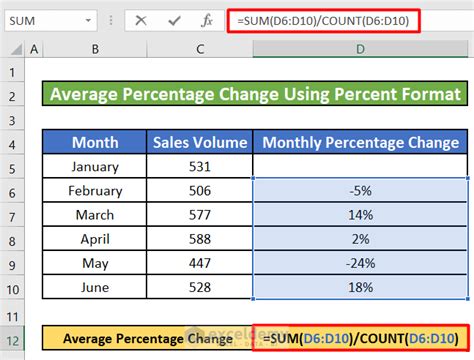The image size is (474, 360).
Task: Click the April cell
Action: click(x=95, y=239)
